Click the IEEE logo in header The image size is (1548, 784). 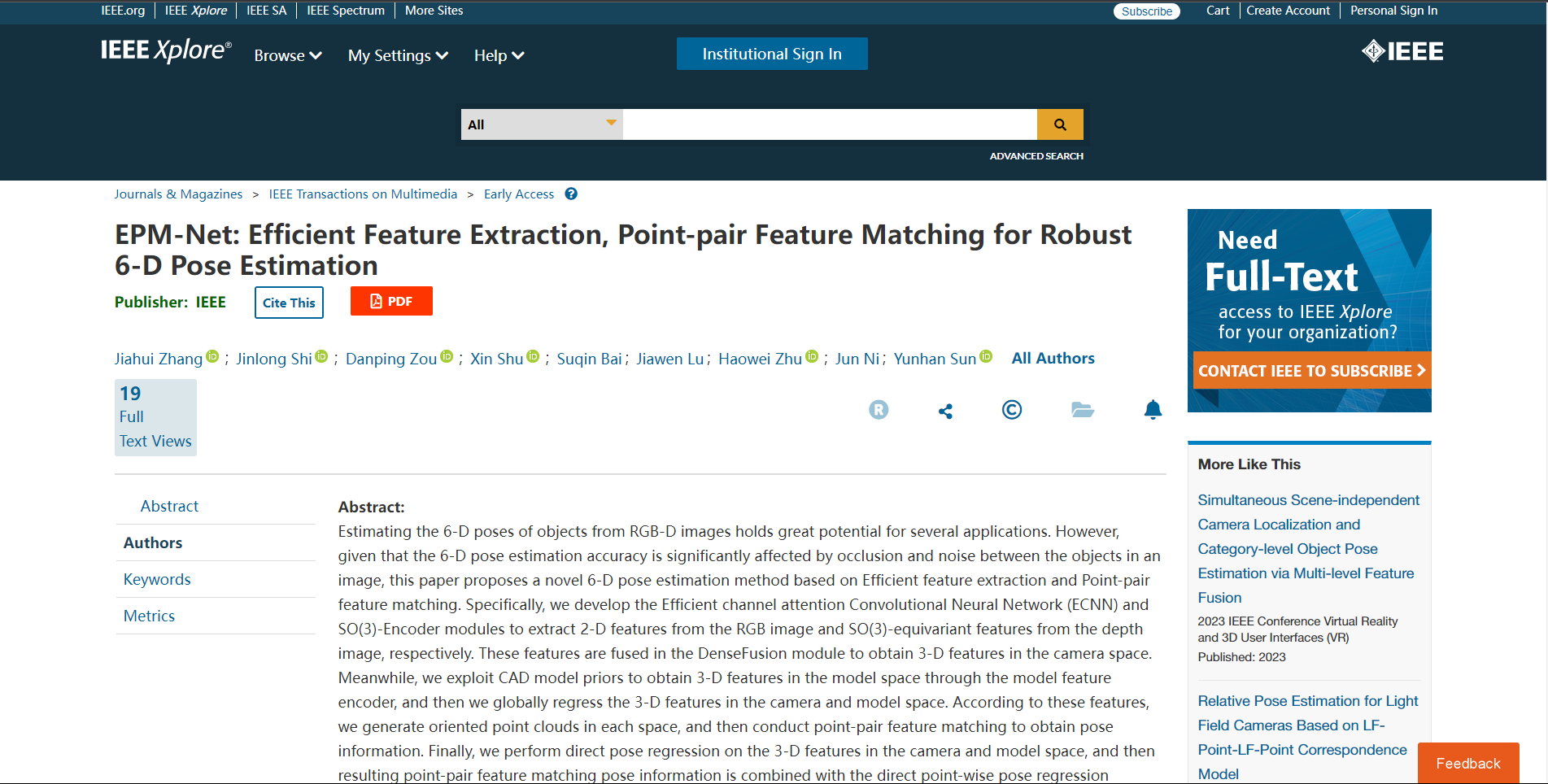click(x=1402, y=51)
